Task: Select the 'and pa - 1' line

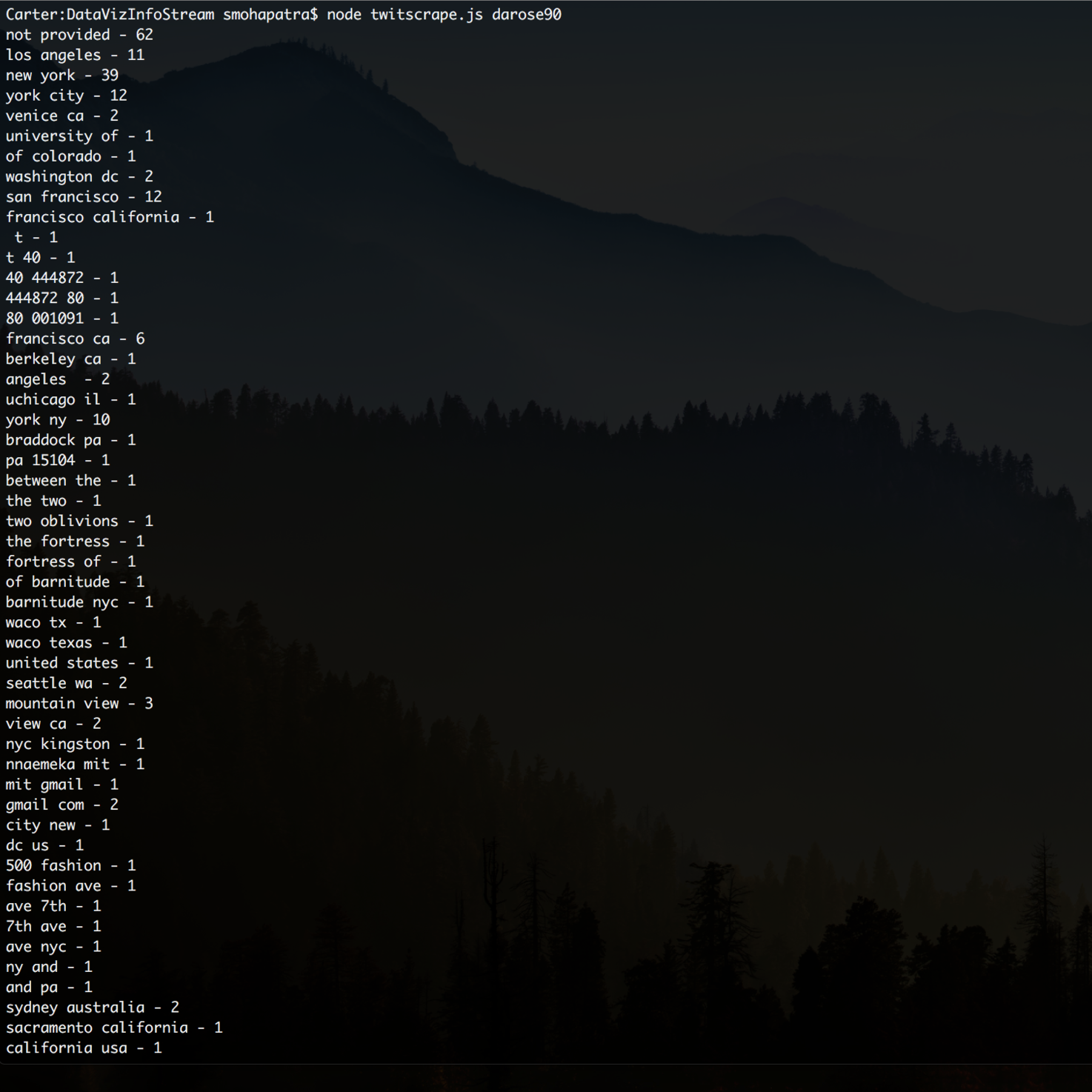Action: coord(49,988)
